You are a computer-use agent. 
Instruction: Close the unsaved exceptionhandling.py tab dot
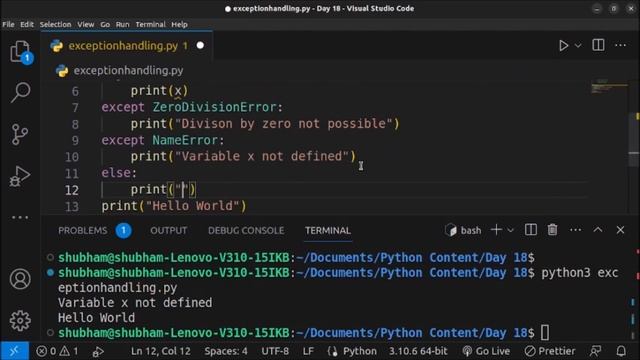click(200, 45)
